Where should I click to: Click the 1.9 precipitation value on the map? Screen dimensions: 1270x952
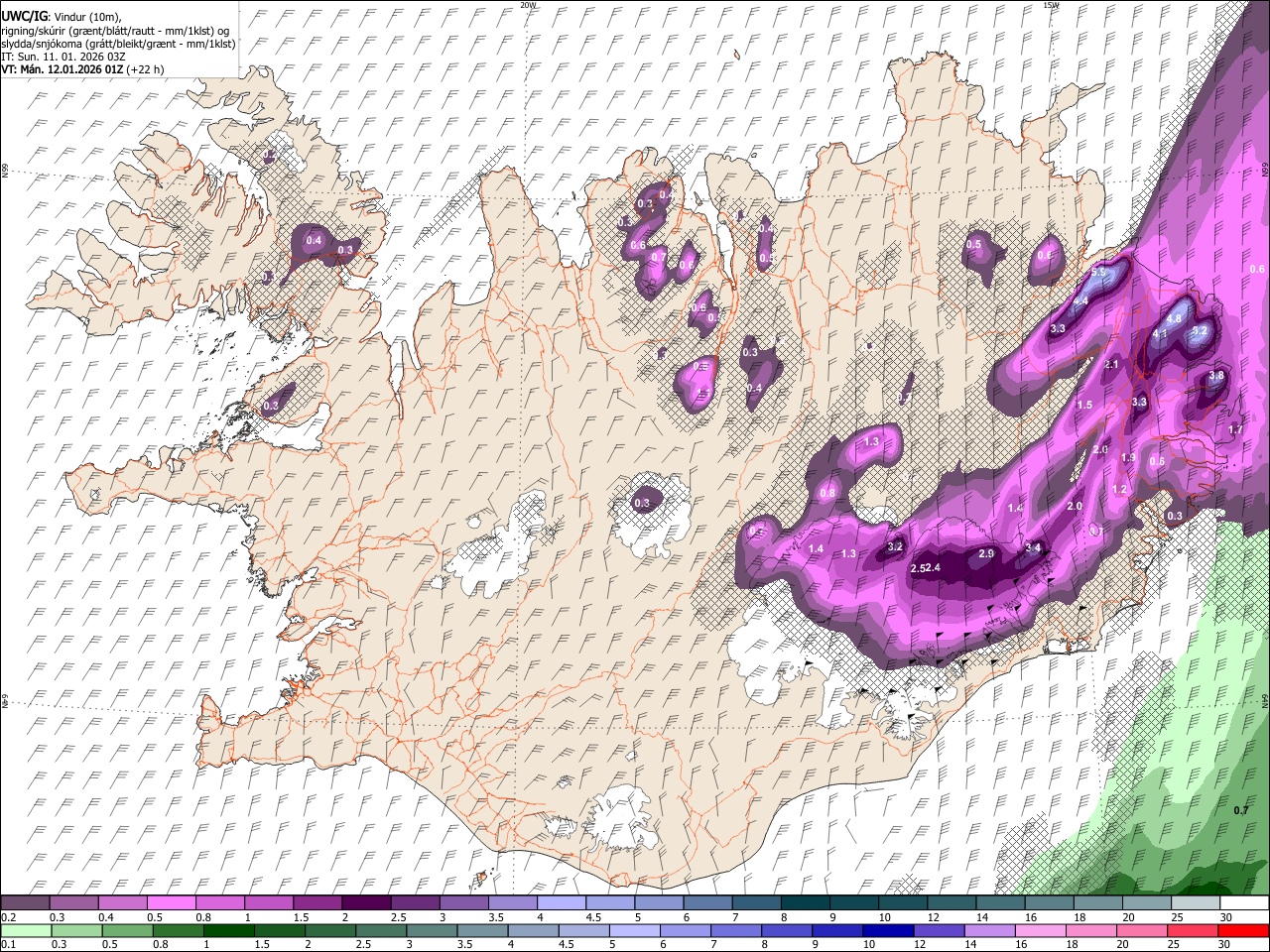pyautogui.click(x=1128, y=458)
